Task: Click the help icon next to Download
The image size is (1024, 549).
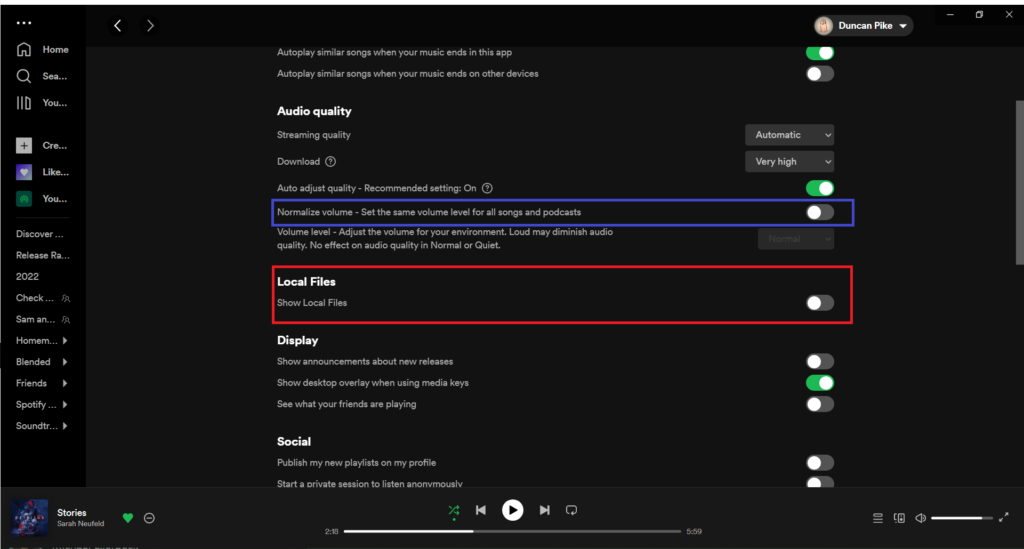Action: pos(330,162)
